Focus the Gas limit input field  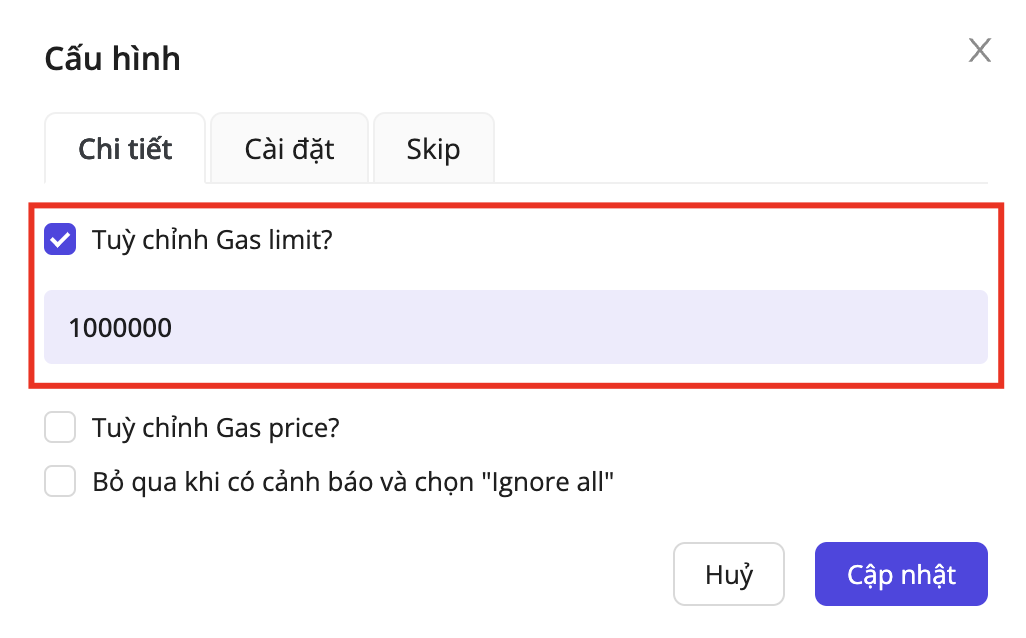(x=515, y=327)
